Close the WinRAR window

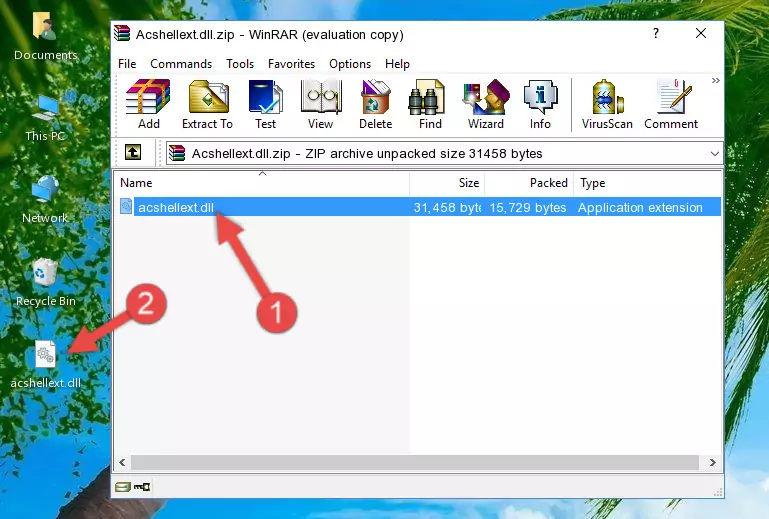701,33
